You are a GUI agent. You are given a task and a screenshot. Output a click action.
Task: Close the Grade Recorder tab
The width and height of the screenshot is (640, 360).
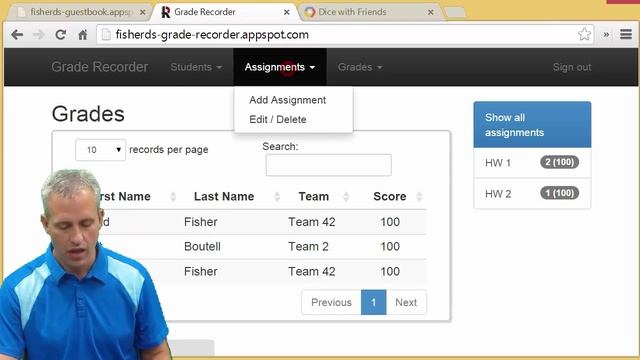point(287,12)
